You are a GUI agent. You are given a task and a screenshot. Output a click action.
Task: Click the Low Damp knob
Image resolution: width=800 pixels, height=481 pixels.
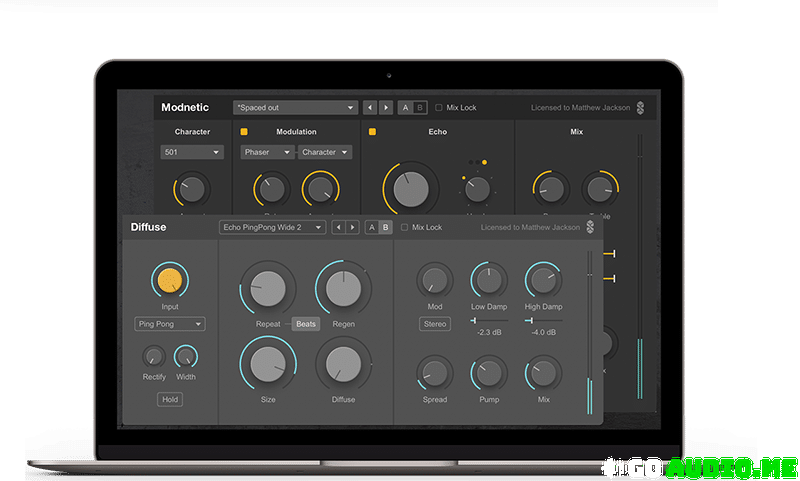(489, 280)
